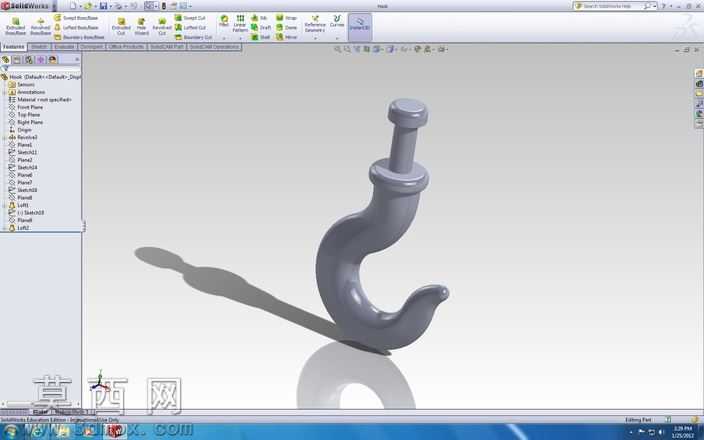This screenshot has width=704, height=440.
Task: Click the taskbar clock
Action: tap(682, 432)
